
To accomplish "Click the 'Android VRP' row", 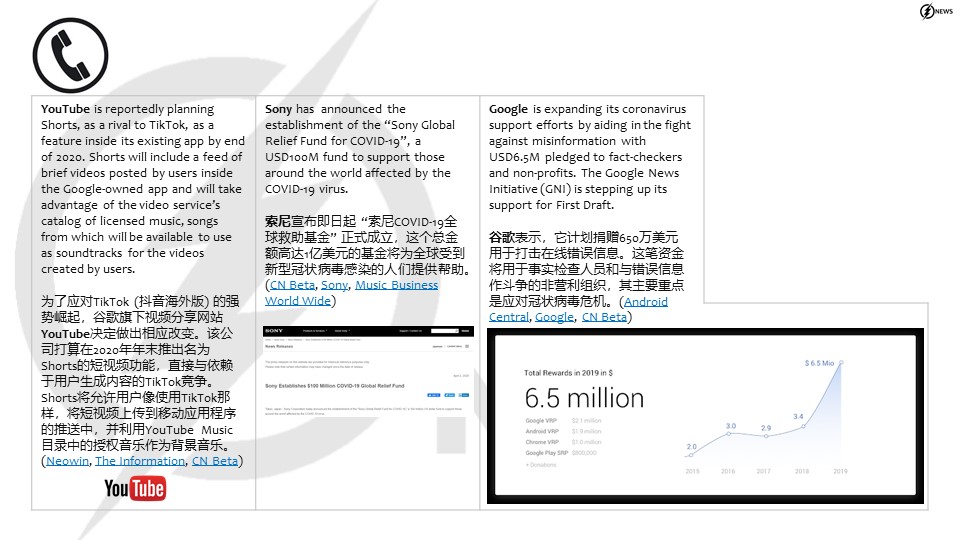I will tap(563, 431).
